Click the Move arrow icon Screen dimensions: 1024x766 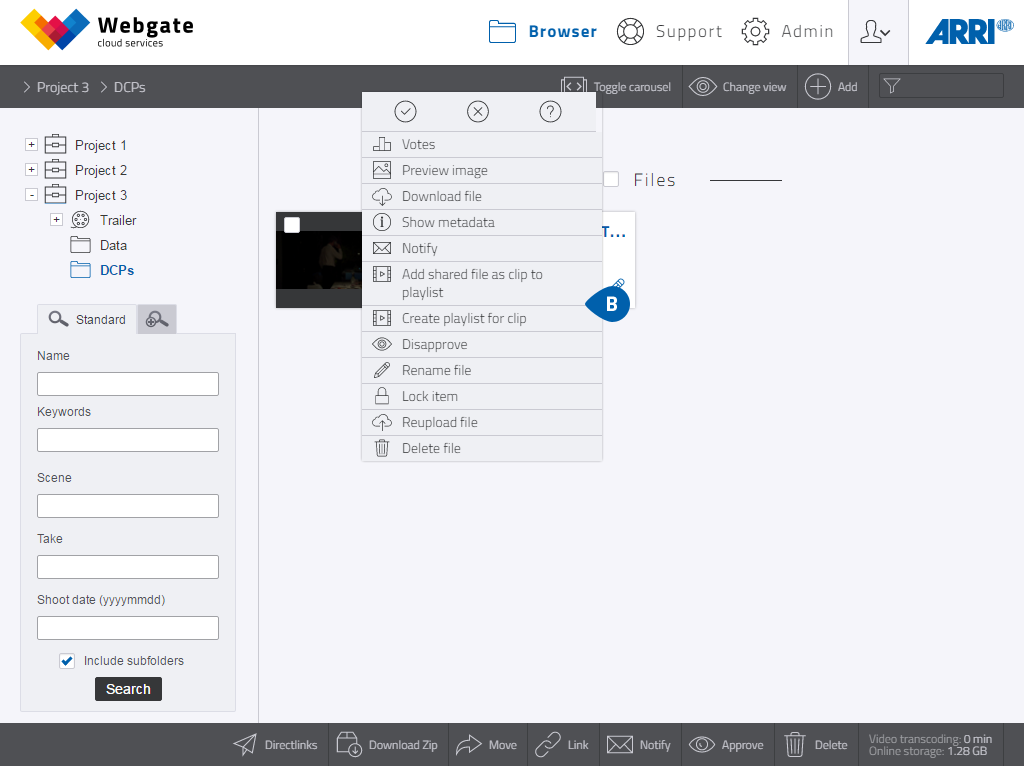[468, 744]
